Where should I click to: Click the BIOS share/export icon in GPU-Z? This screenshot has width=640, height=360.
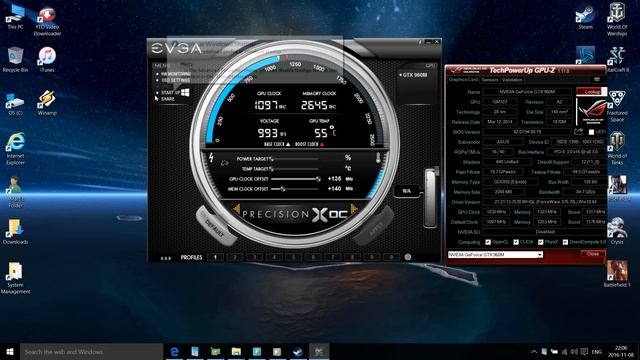click(578, 131)
